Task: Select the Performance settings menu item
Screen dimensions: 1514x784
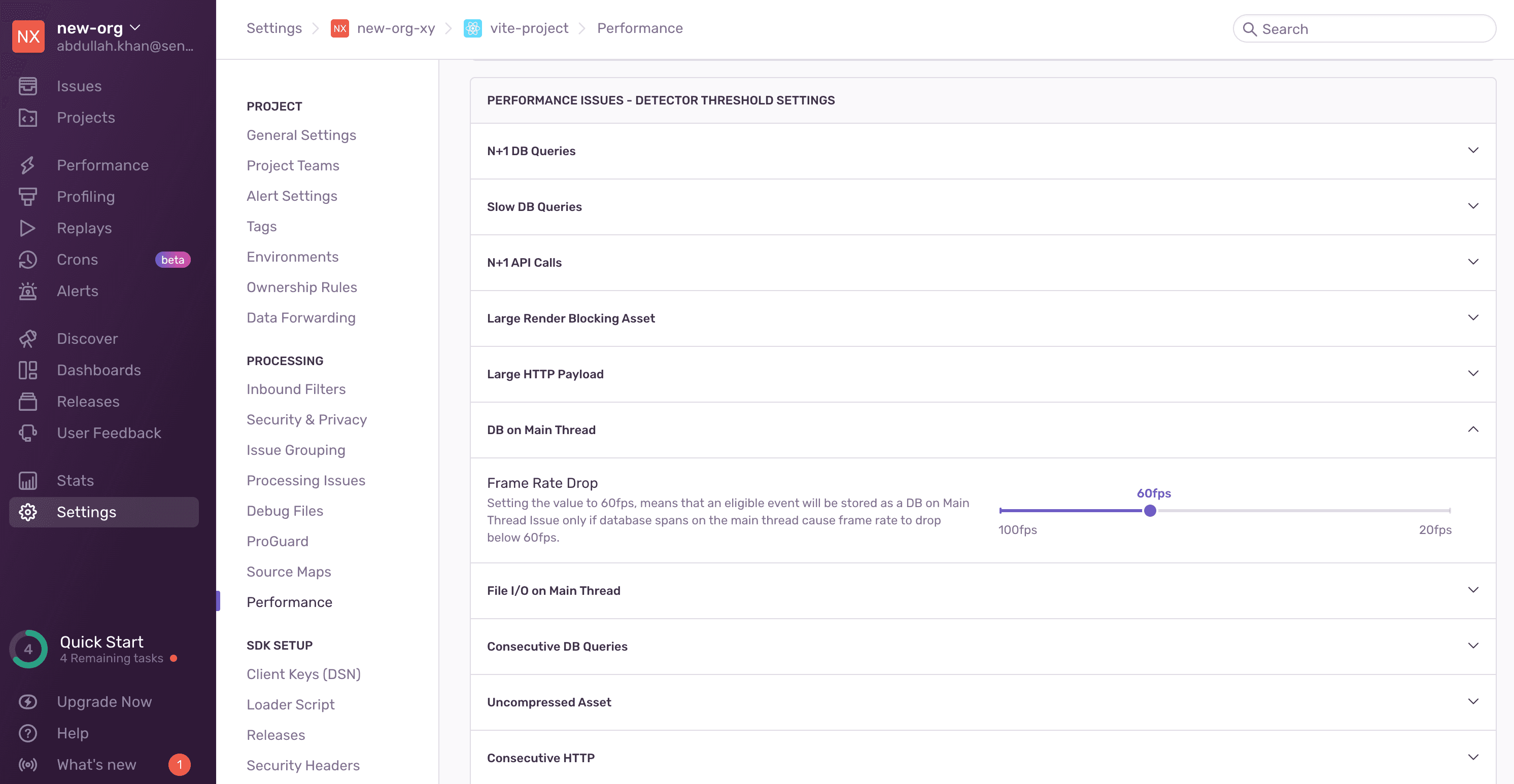Action: click(289, 601)
